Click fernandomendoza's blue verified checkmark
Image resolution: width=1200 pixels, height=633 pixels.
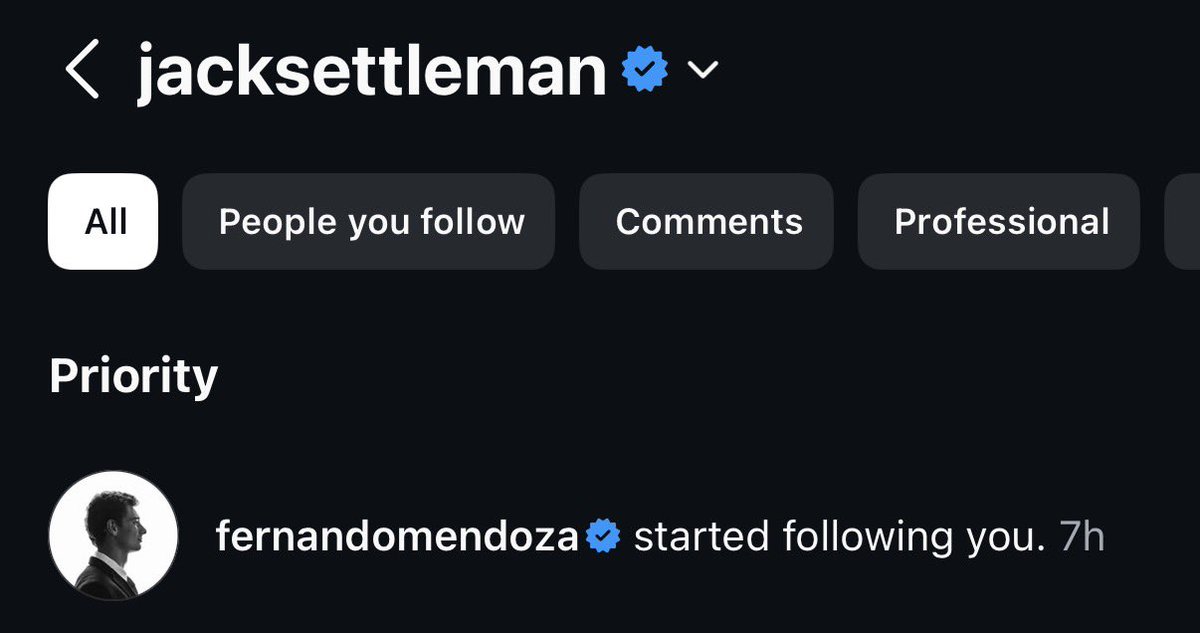tap(603, 537)
